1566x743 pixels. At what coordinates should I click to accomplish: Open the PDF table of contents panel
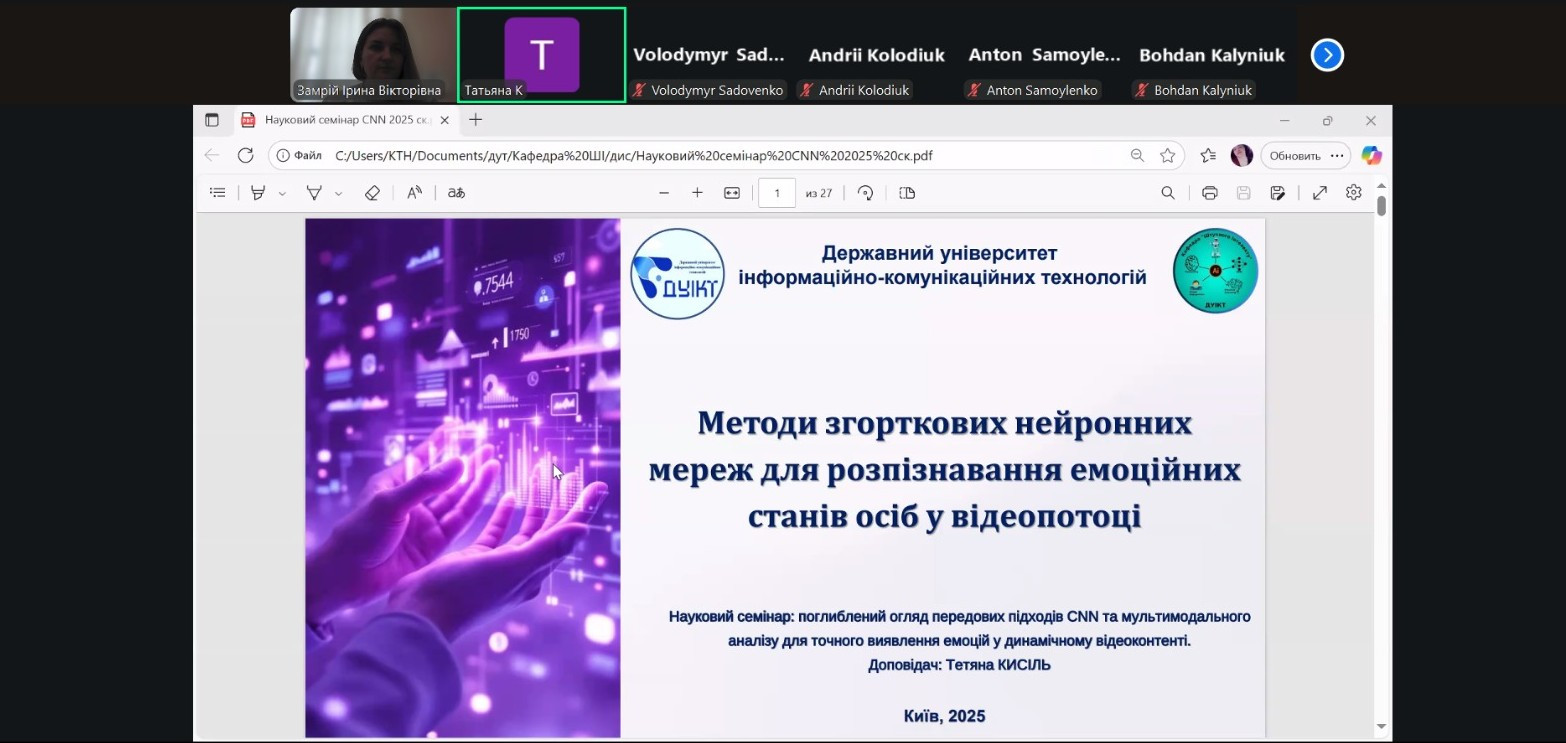coord(217,193)
